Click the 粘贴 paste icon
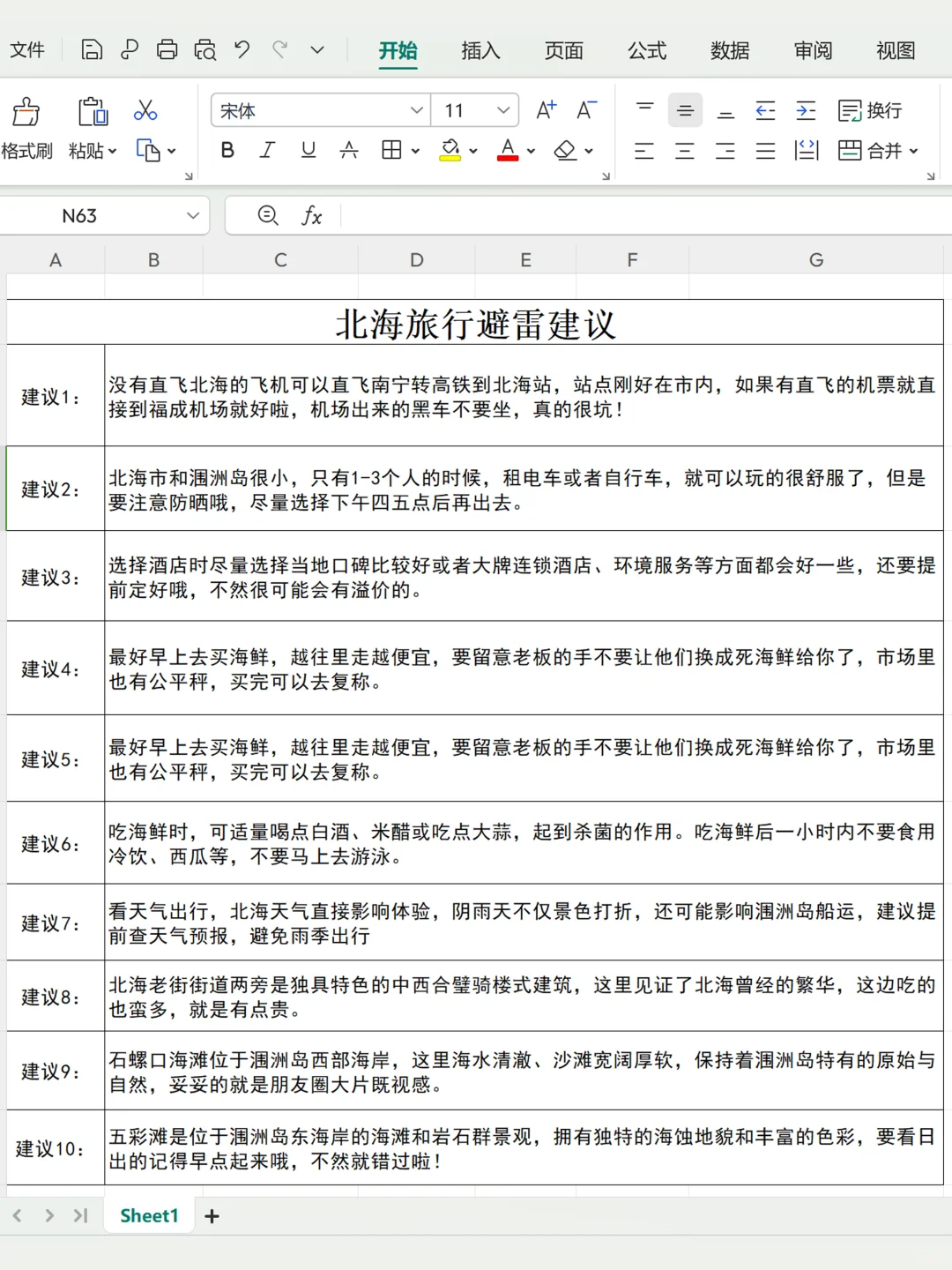The image size is (952, 1270). click(93, 112)
